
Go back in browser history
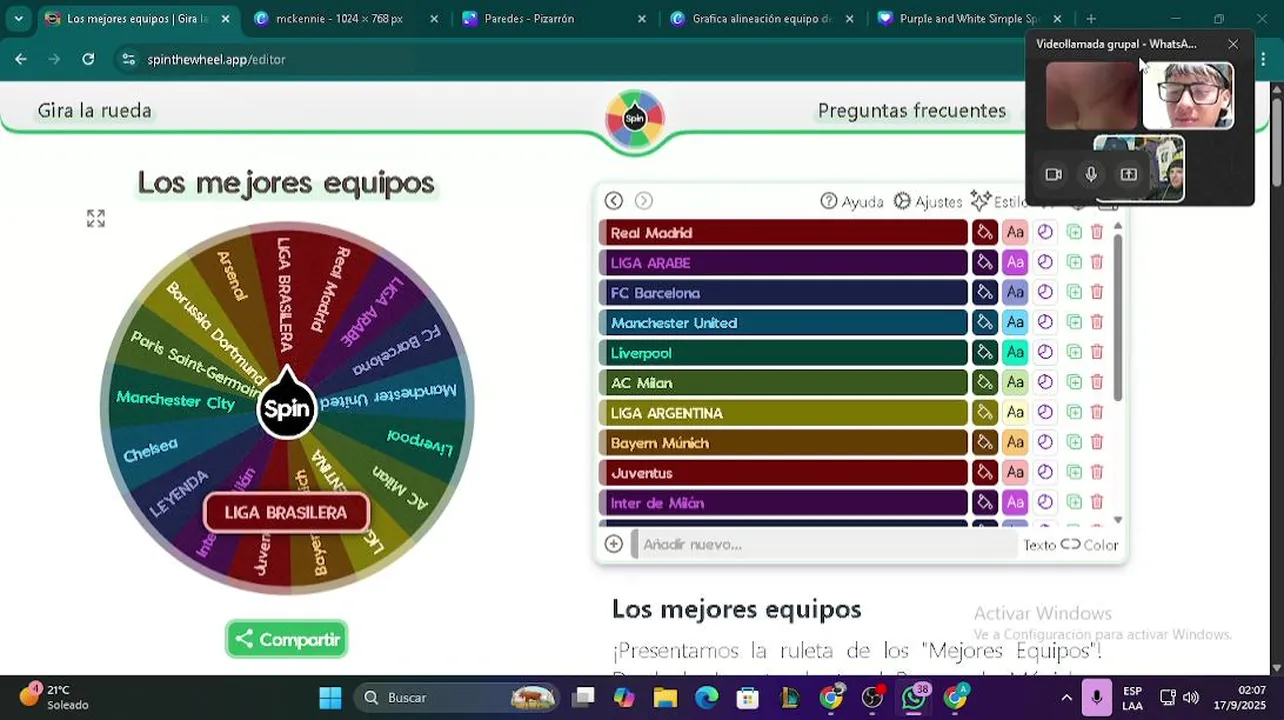[x=21, y=59]
